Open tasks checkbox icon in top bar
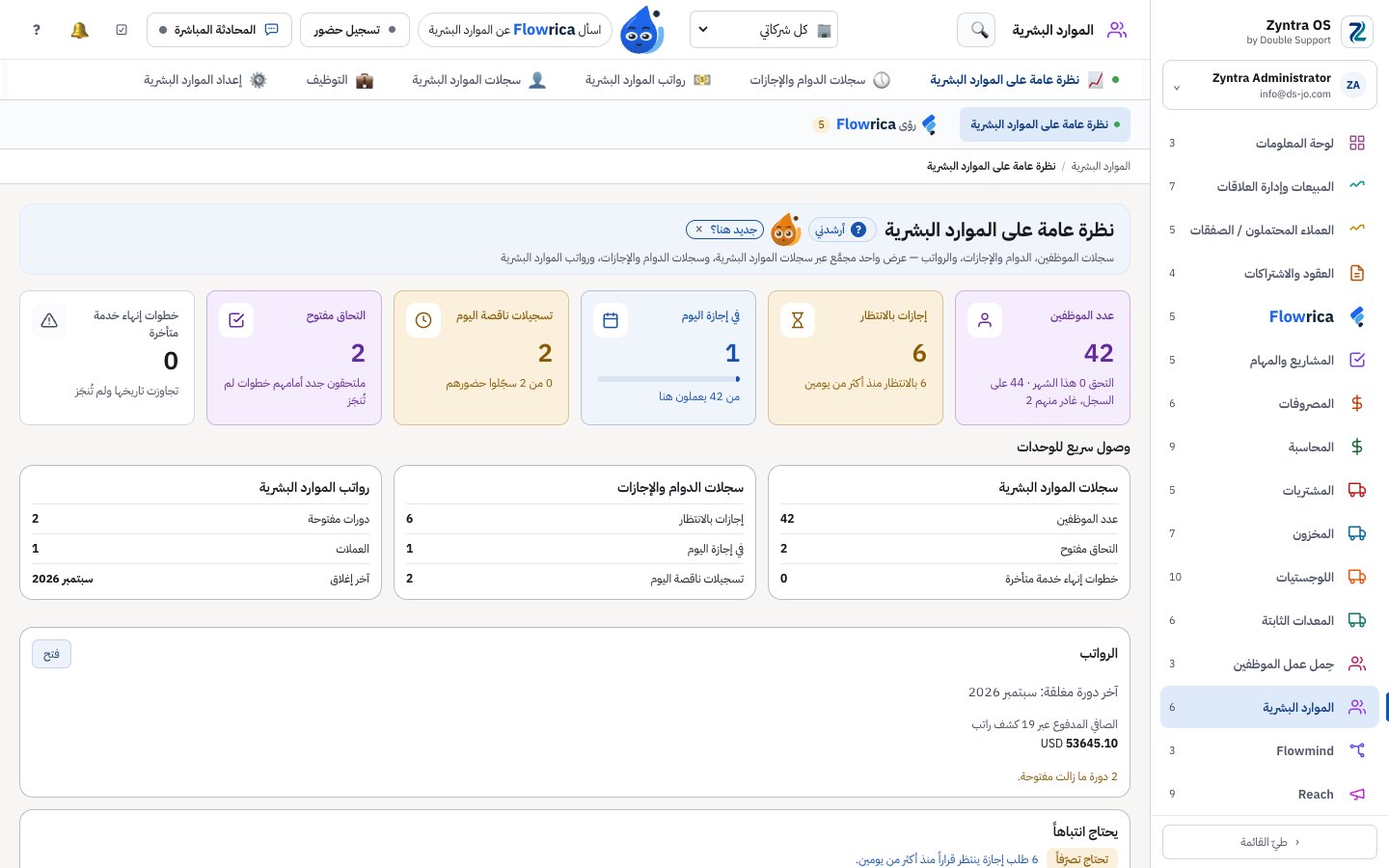The image size is (1389, 868). [122, 30]
